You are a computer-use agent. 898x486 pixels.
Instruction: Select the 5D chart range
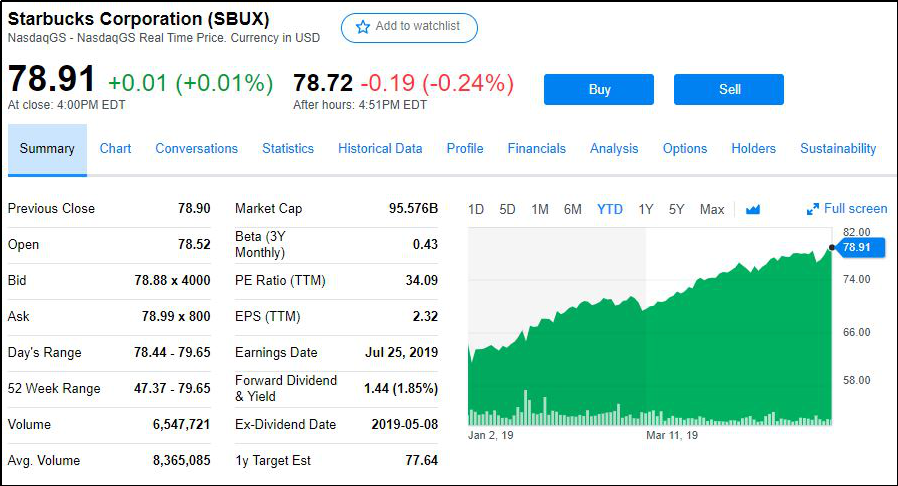507,209
